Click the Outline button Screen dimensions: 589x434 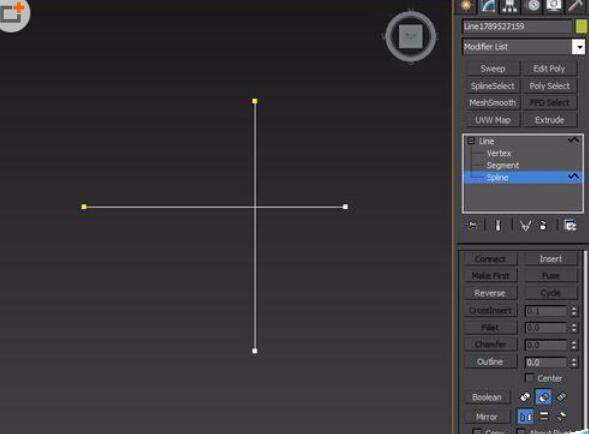pyautogui.click(x=490, y=362)
